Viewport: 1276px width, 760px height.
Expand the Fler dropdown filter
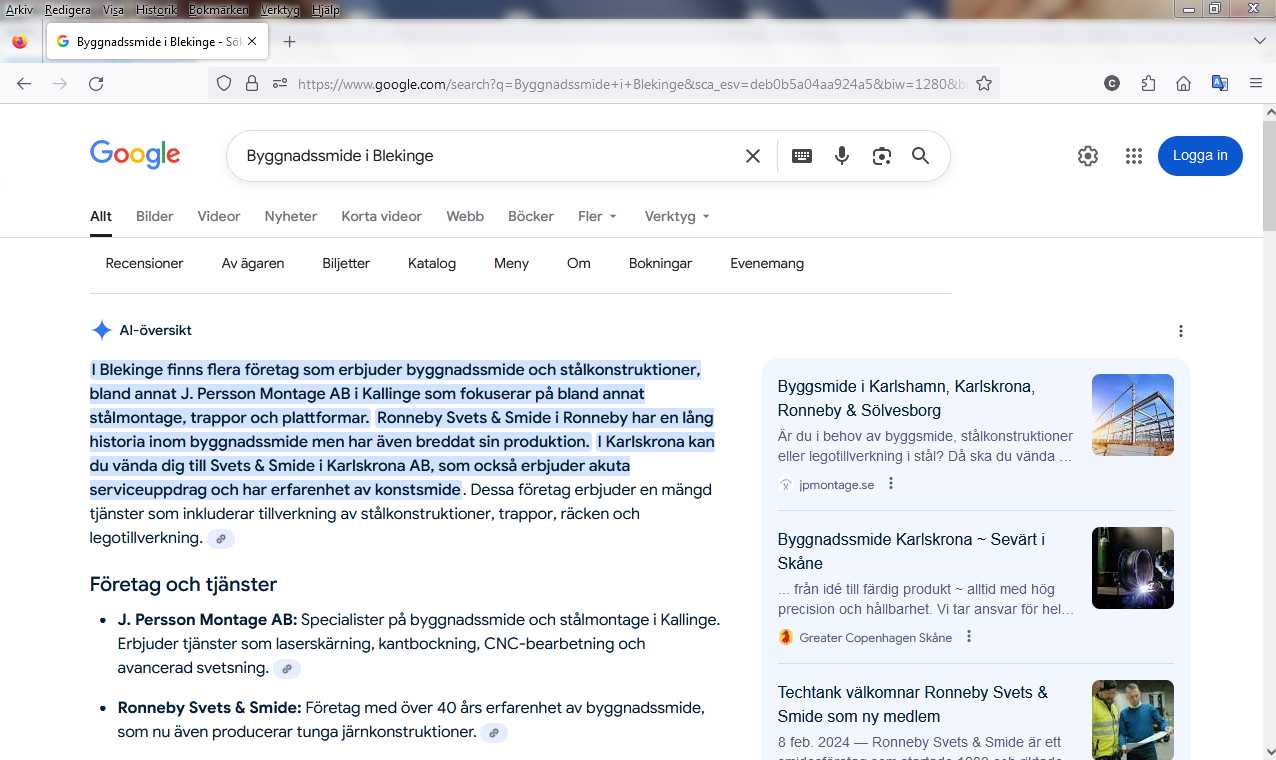597,216
